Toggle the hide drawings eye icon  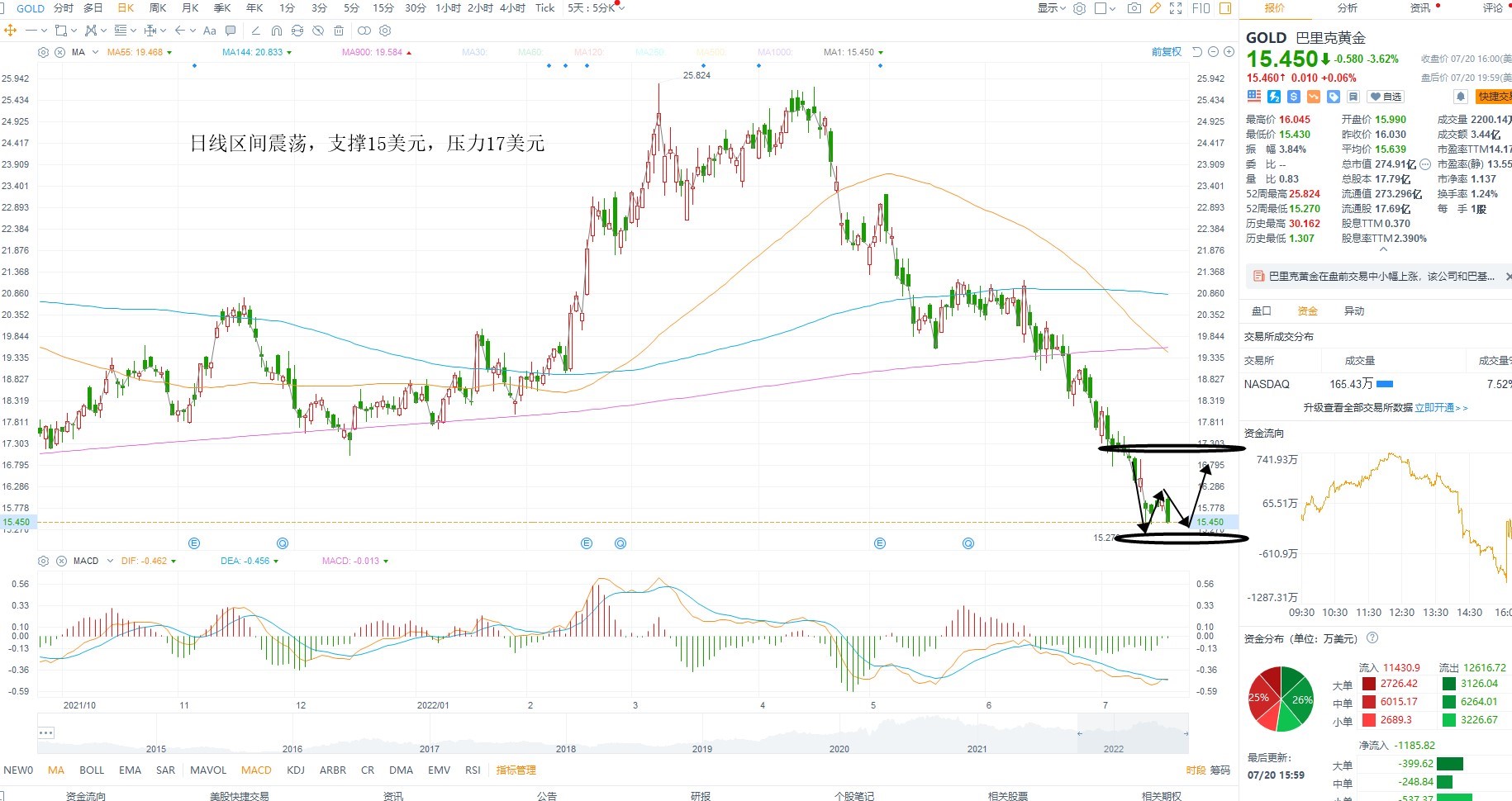[317, 31]
